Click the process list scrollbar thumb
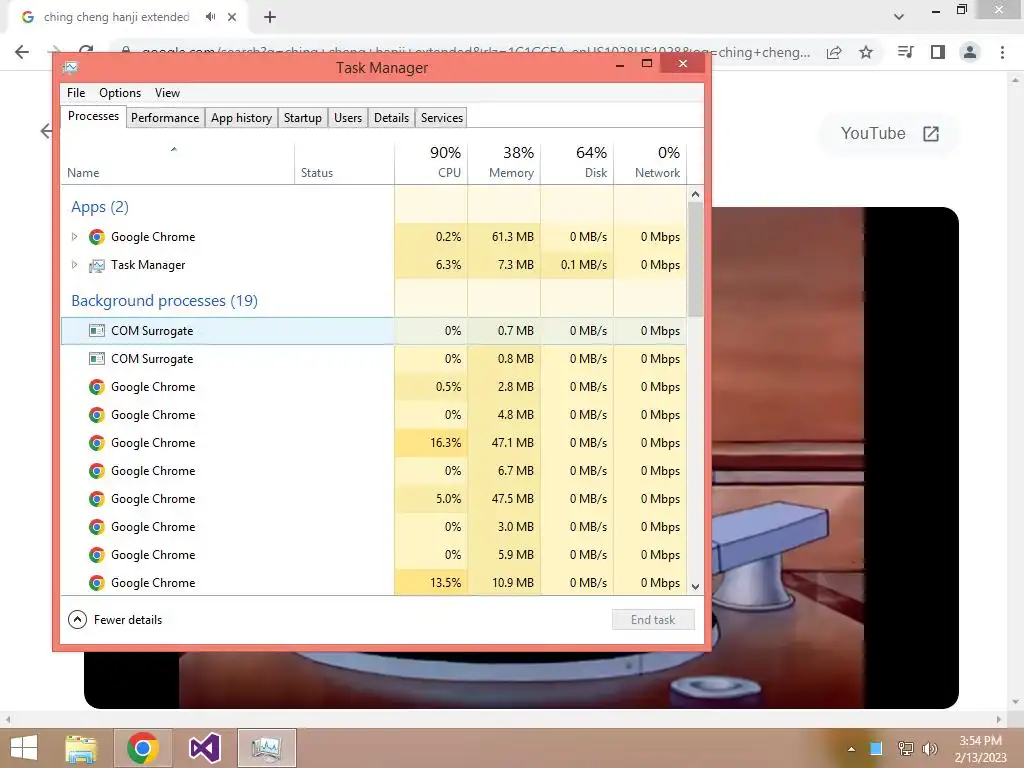Viewport: 1024px width, 768px height. pos(696,259)
